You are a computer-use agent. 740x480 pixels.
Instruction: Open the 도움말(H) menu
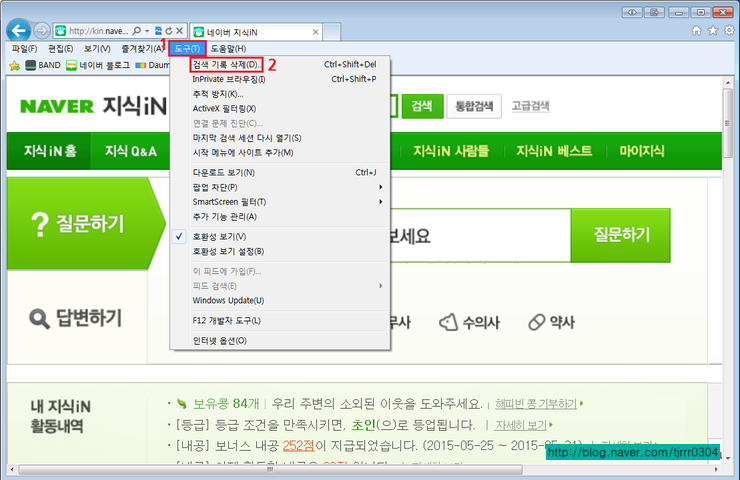[228, 49]
